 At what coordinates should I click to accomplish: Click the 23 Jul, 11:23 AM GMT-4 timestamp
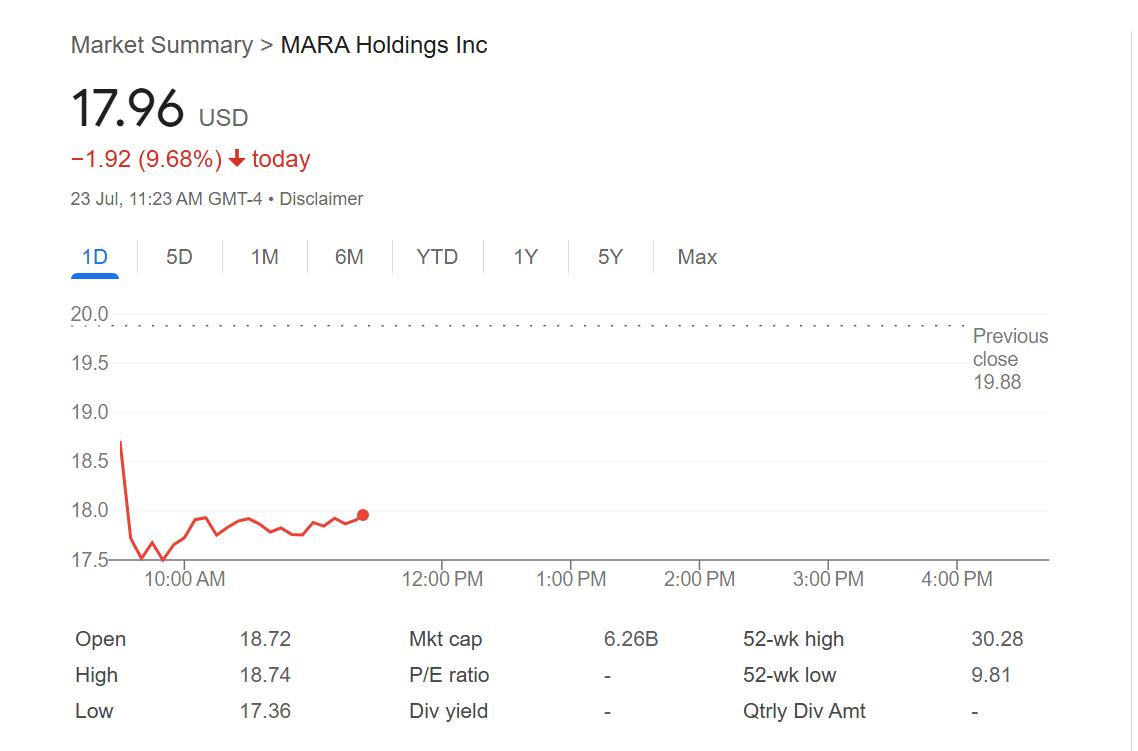pyautogui.click(x=166, y=199)
